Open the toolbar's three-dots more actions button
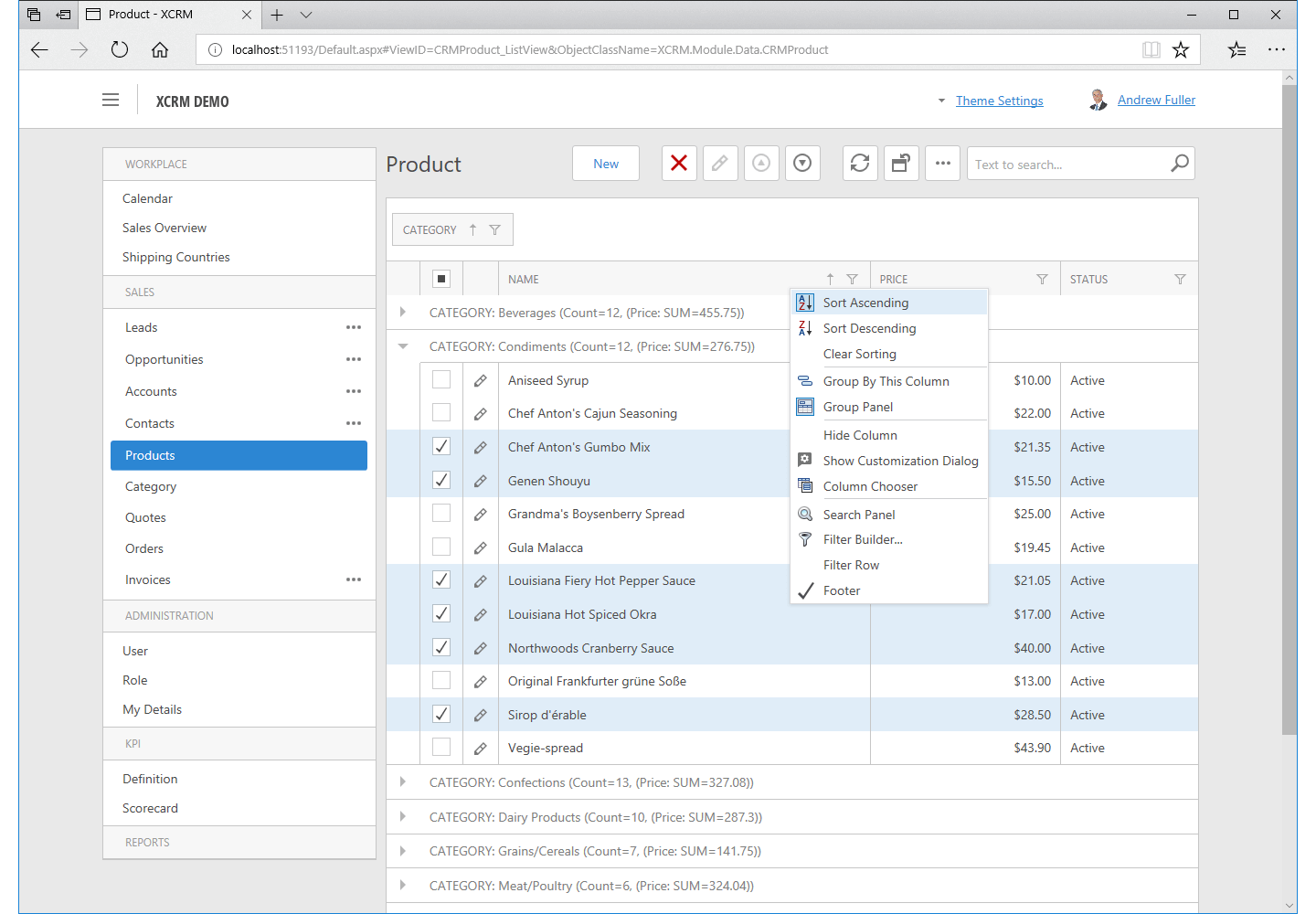Screen dimensions: 1316x914 [943, 164]
